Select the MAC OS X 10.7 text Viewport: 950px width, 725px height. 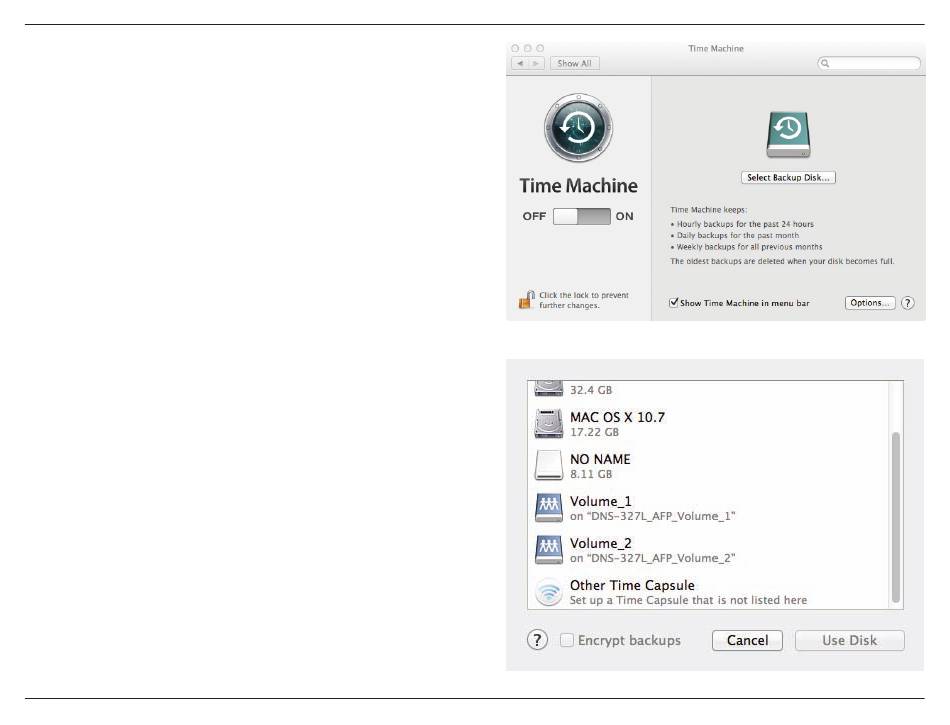(617, 417)
